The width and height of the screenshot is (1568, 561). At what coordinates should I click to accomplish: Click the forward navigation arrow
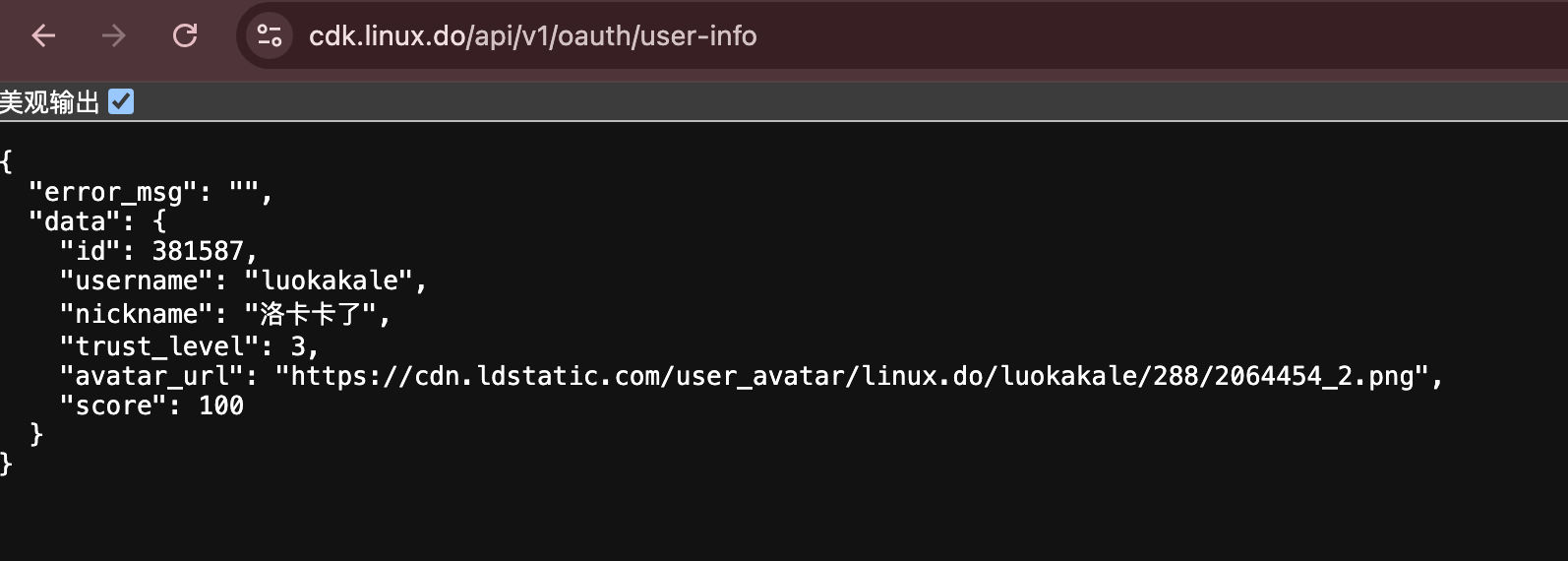pyautogui.click(x=114, y=36)
